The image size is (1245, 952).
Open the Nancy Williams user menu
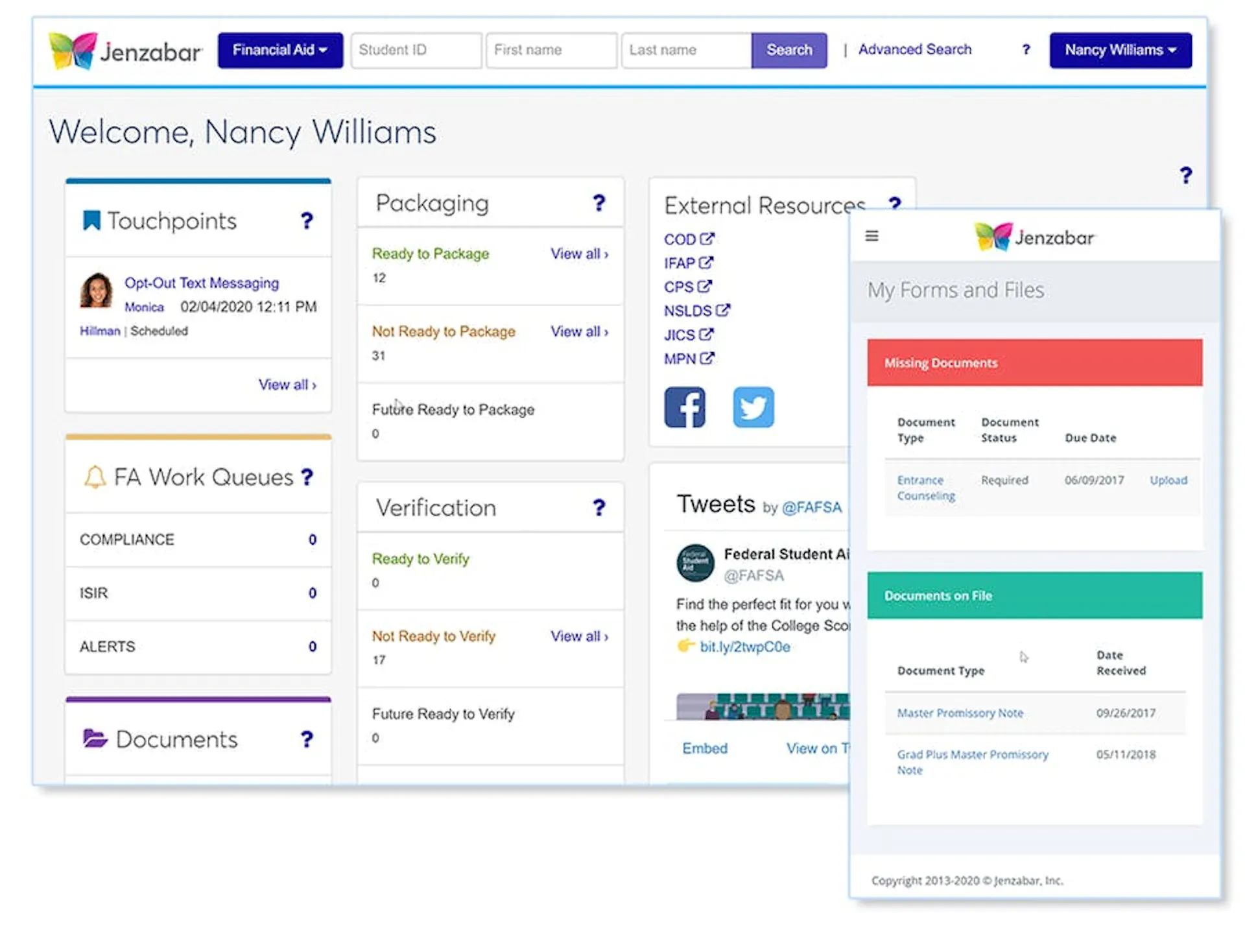(x=1120, y=50)
